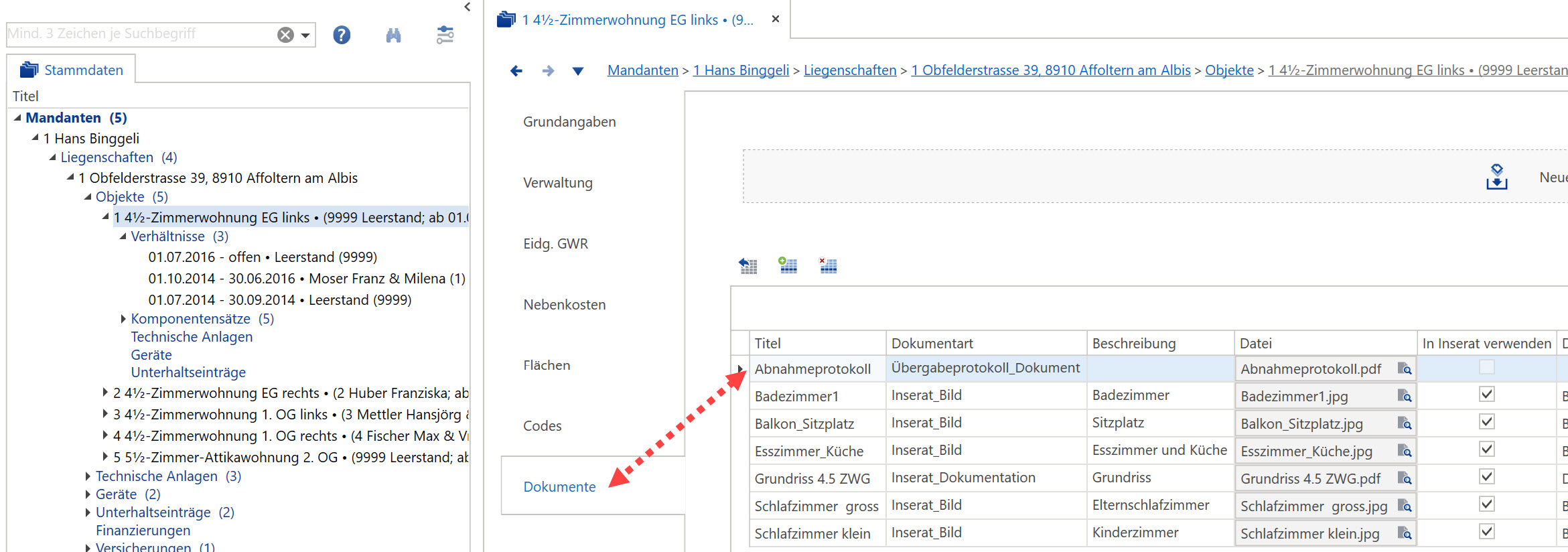Uncheck In Inserat verwenden for Badezimmer1
Viewport: 1568px width, 552px height.
(x=1487, y=394)
